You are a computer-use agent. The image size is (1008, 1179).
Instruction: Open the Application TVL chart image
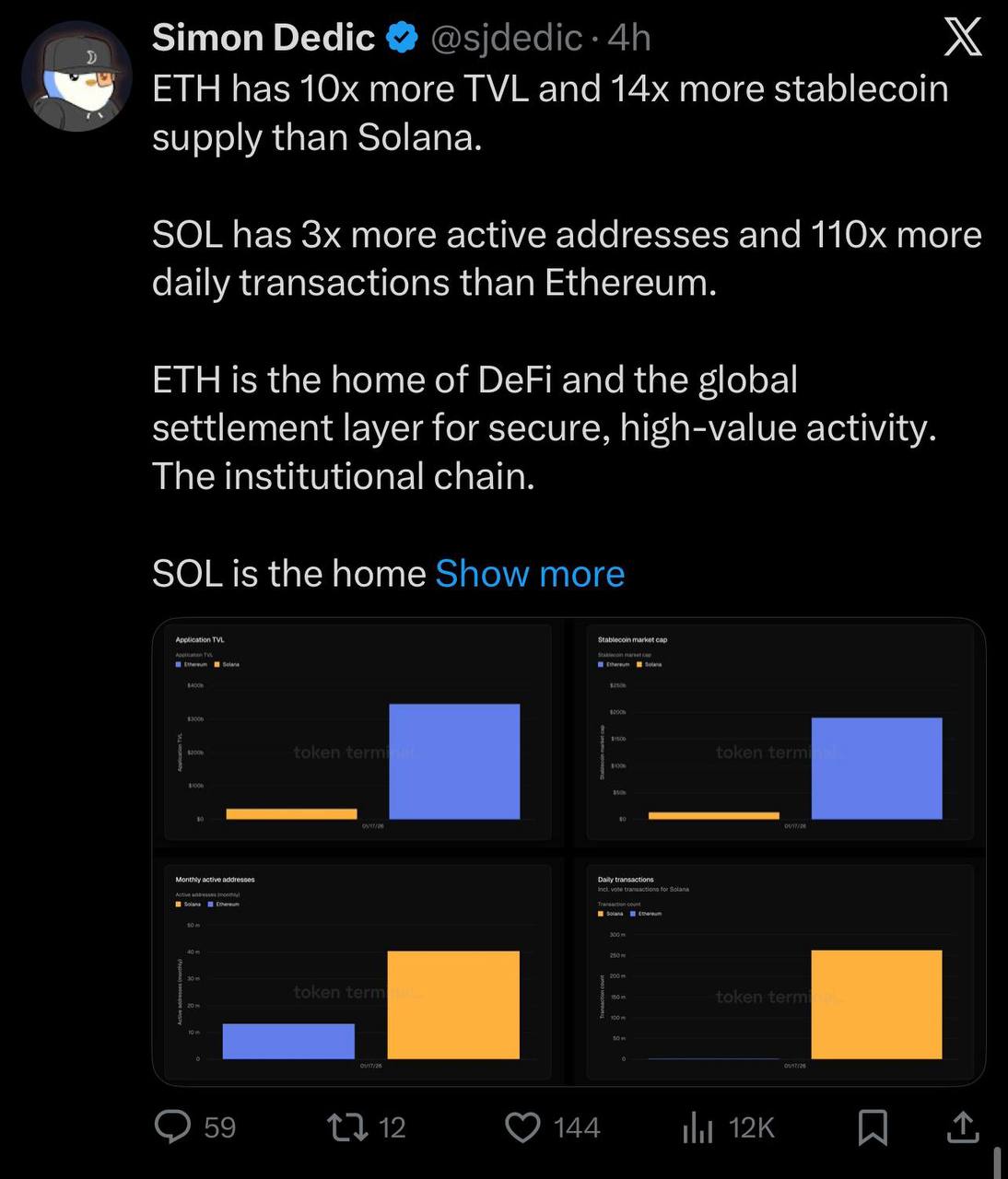tap(357, 733)
